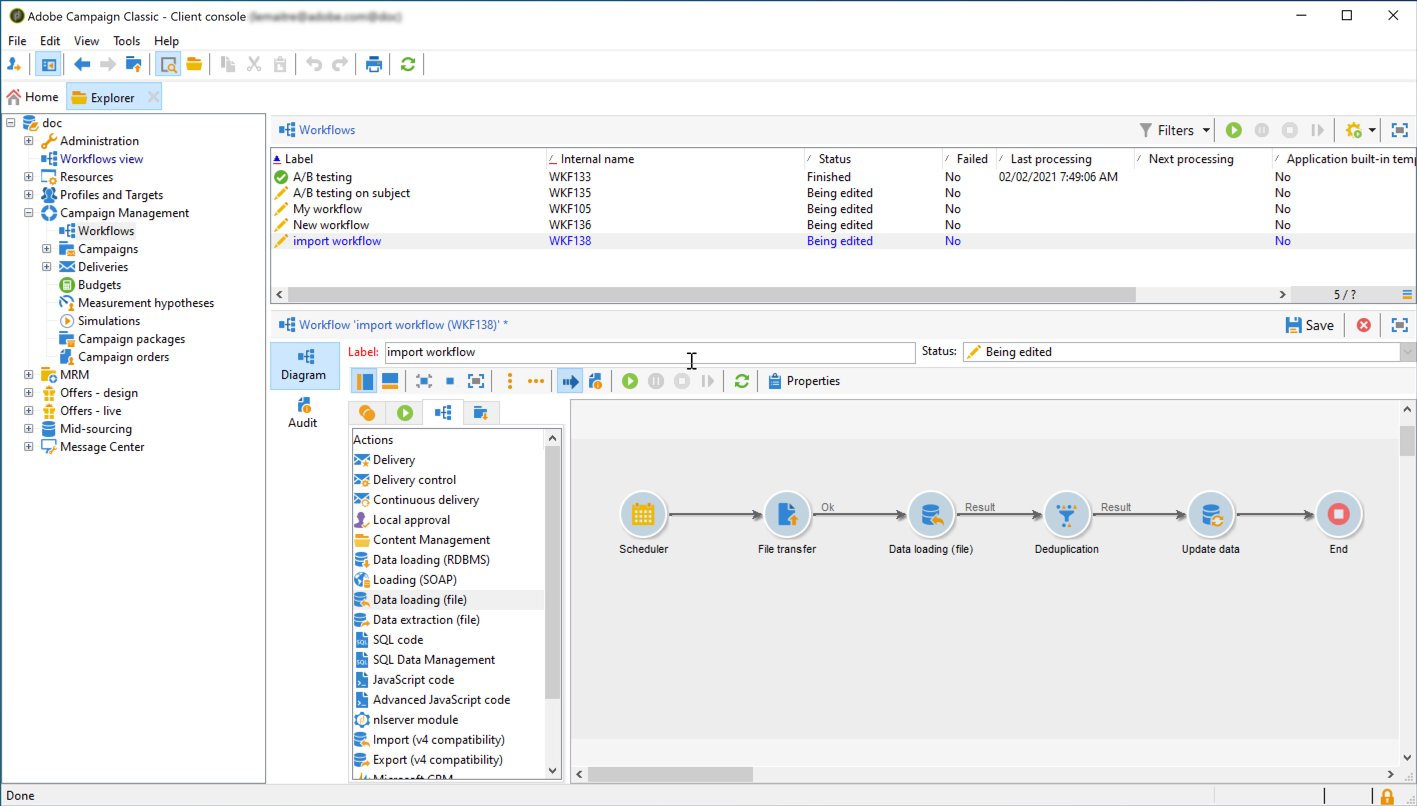Print using the printer icon in the main toolbar
The image size is (1417, 806).
coord(373,64)
